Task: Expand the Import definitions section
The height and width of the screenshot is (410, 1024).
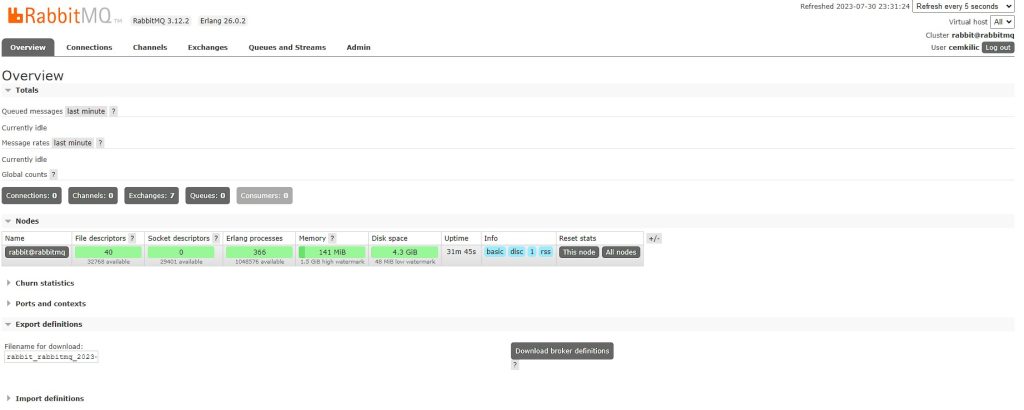Action: 50,398
